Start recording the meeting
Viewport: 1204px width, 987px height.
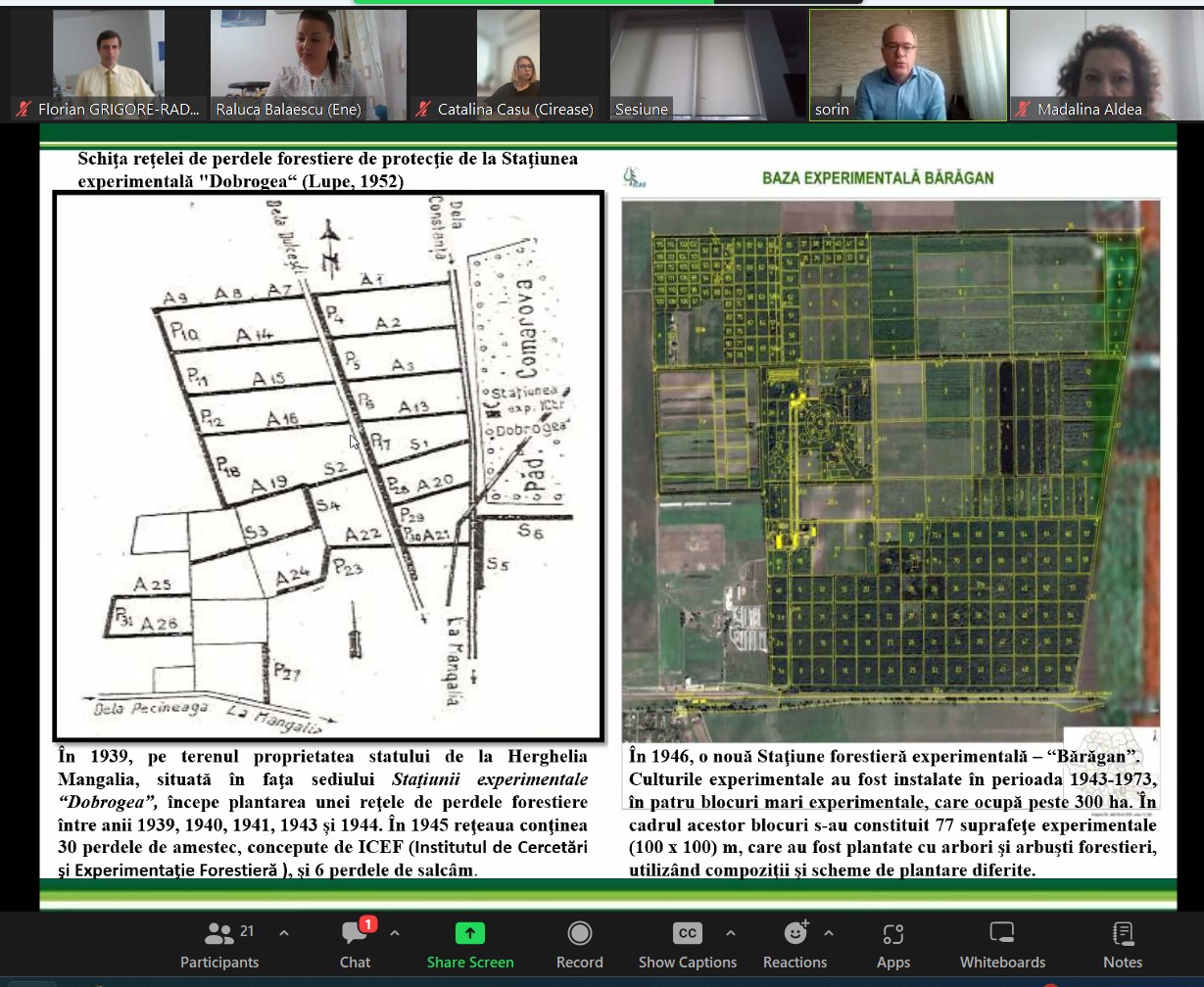click(579, 945)
